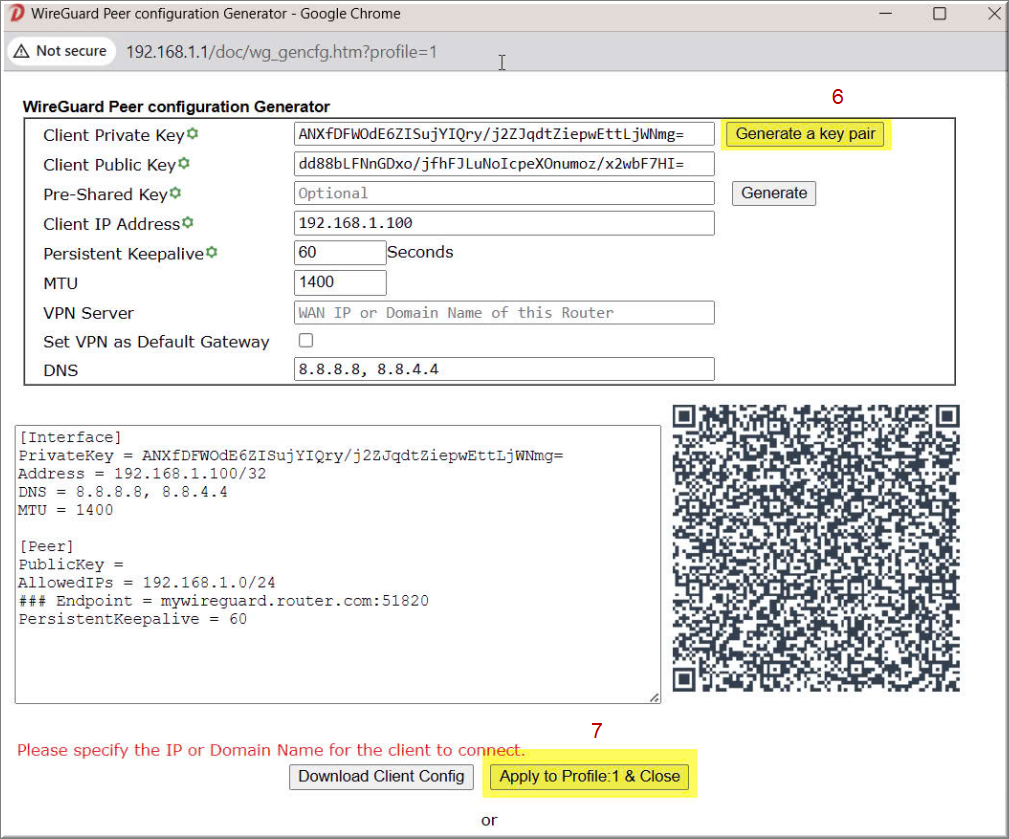Screen dimensions: 1009x839
Task: Click the Draytek favicon in title bar
Action: [x=15, y=13]
